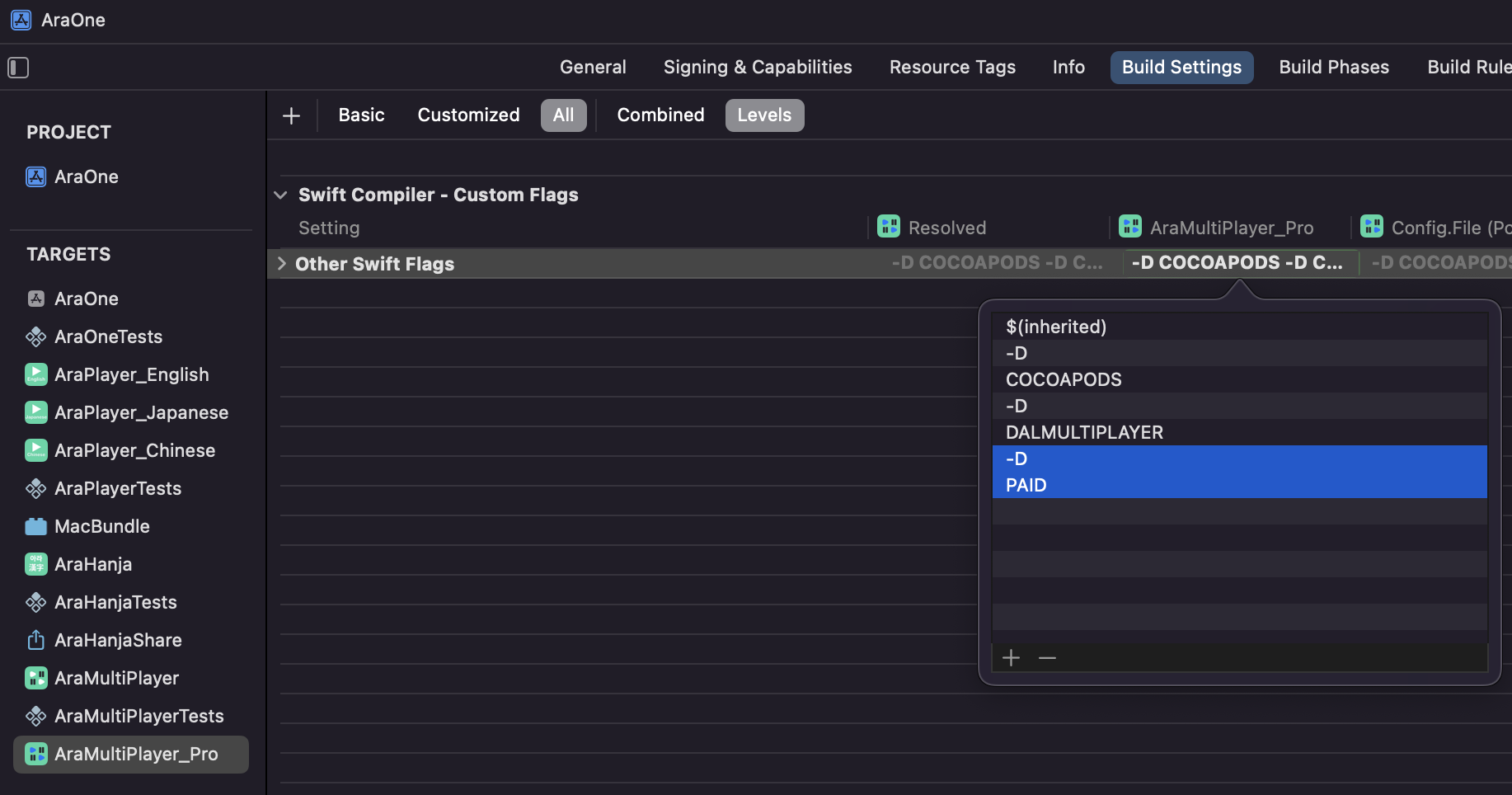Click the AraMultiPlayerTests bundle icon

coord(36,716)
